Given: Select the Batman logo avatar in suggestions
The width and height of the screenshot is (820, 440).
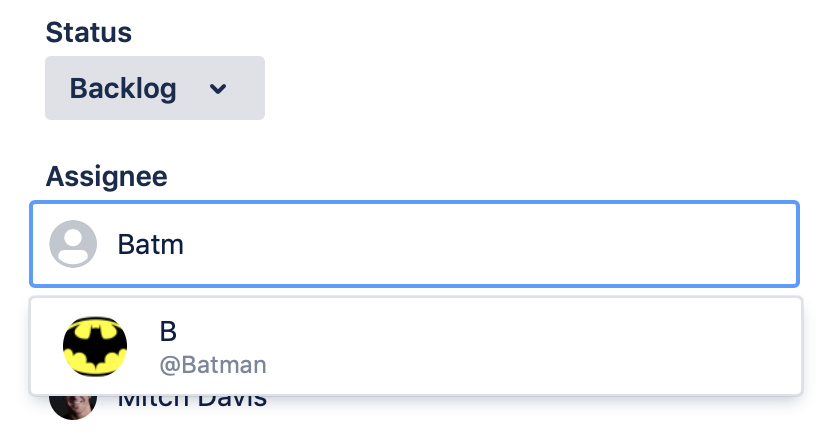Looking at the screenshot, I should [95, 346].
